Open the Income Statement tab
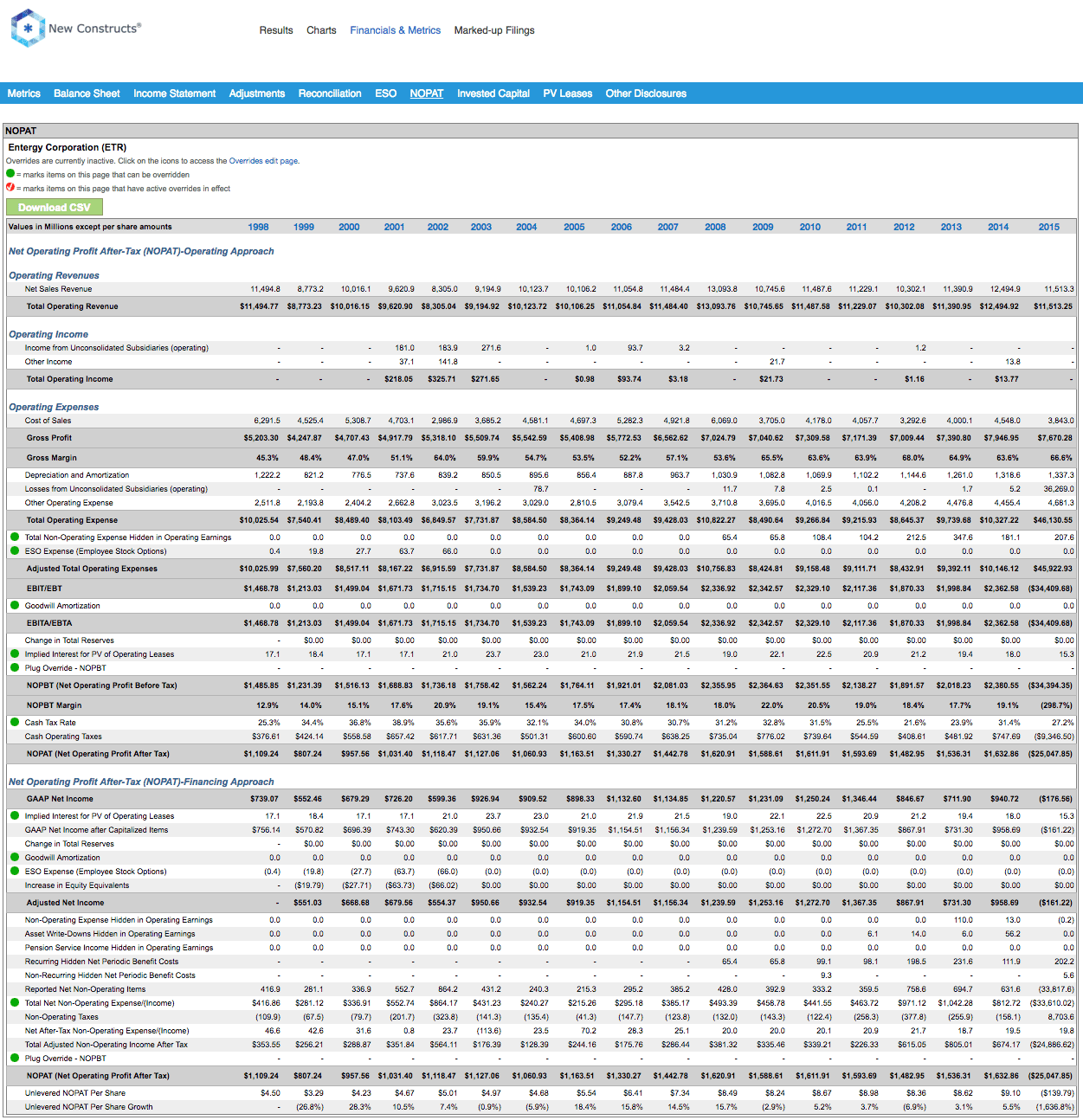The width and height of the screenshot is (1083, 1120). pyautogui.click(x=174, y=93)
